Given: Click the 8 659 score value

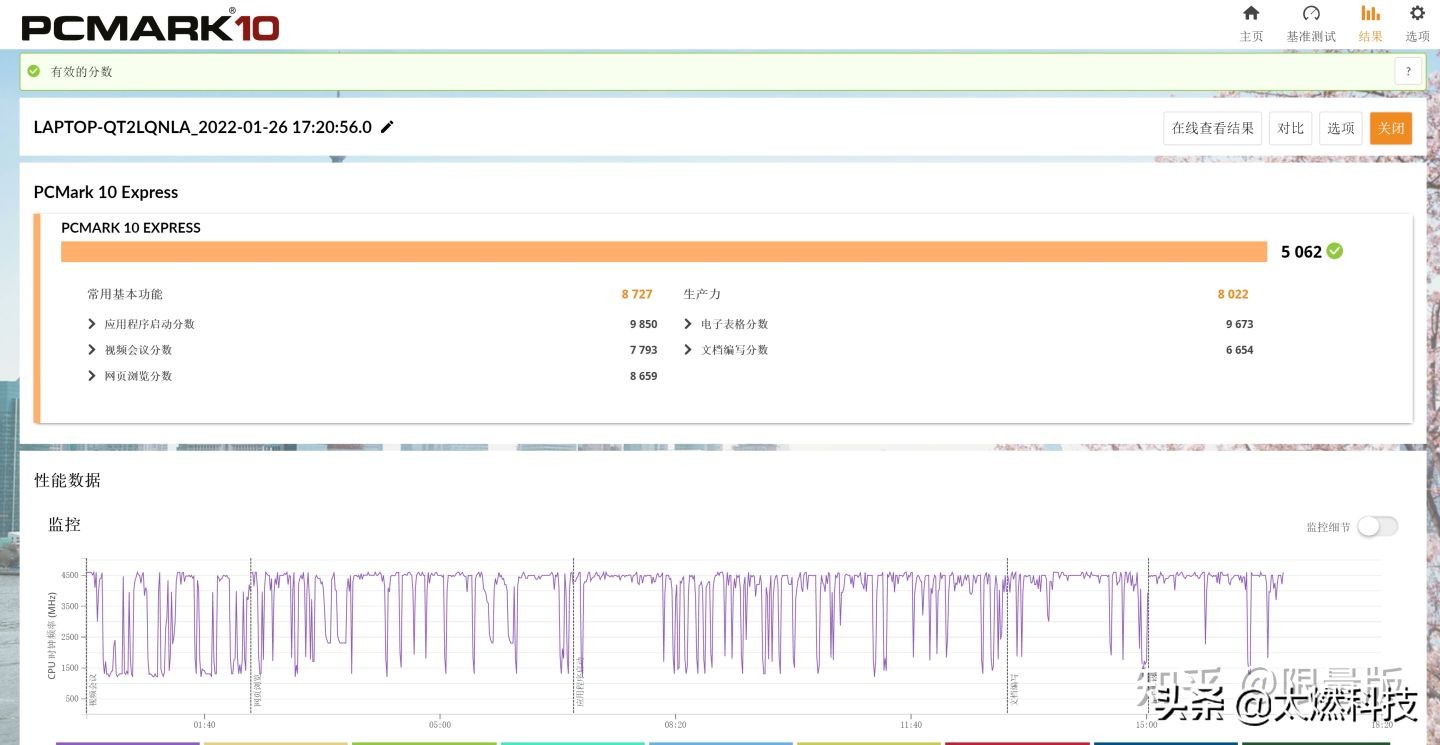Looking at the screenshot, I should tap(643, 376).
